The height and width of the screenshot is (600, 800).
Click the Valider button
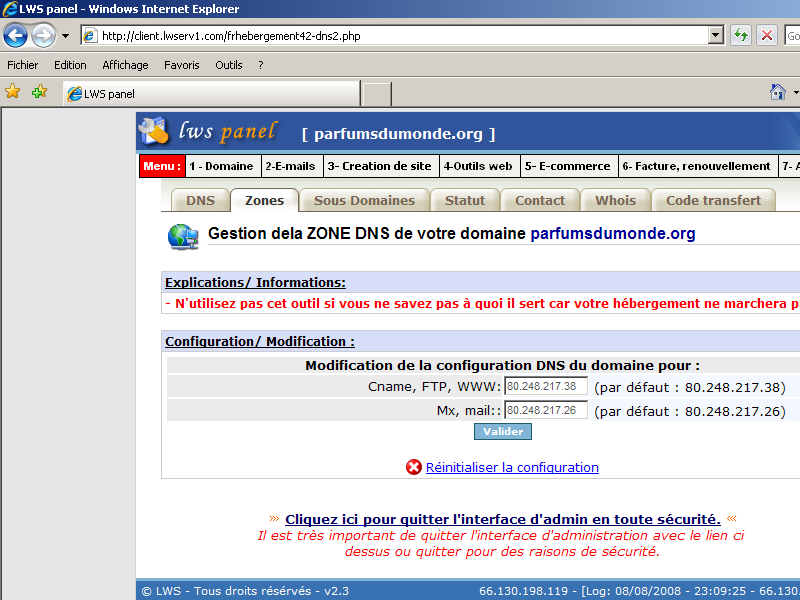503,432
